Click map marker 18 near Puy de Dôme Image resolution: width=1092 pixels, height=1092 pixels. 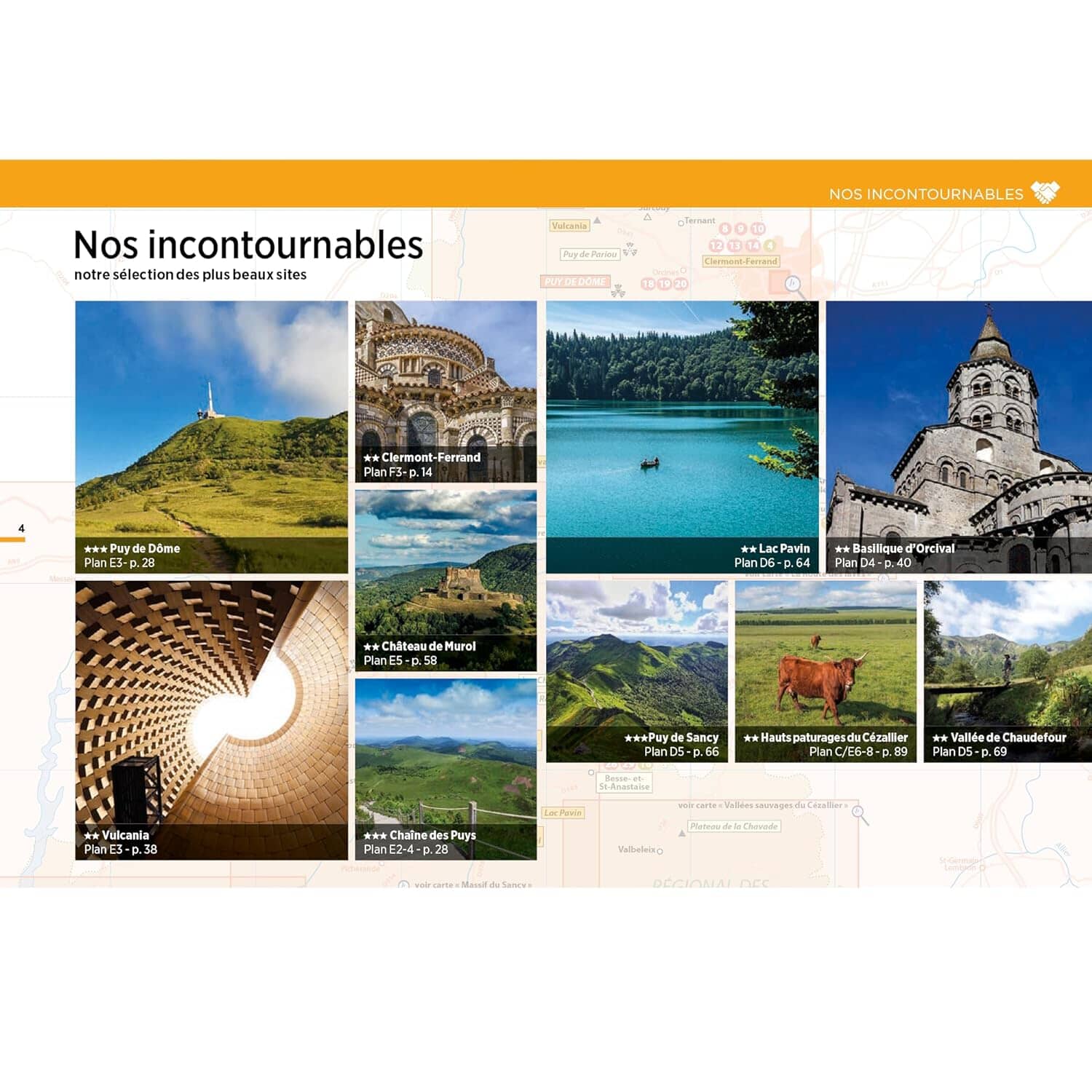(649, 283)
